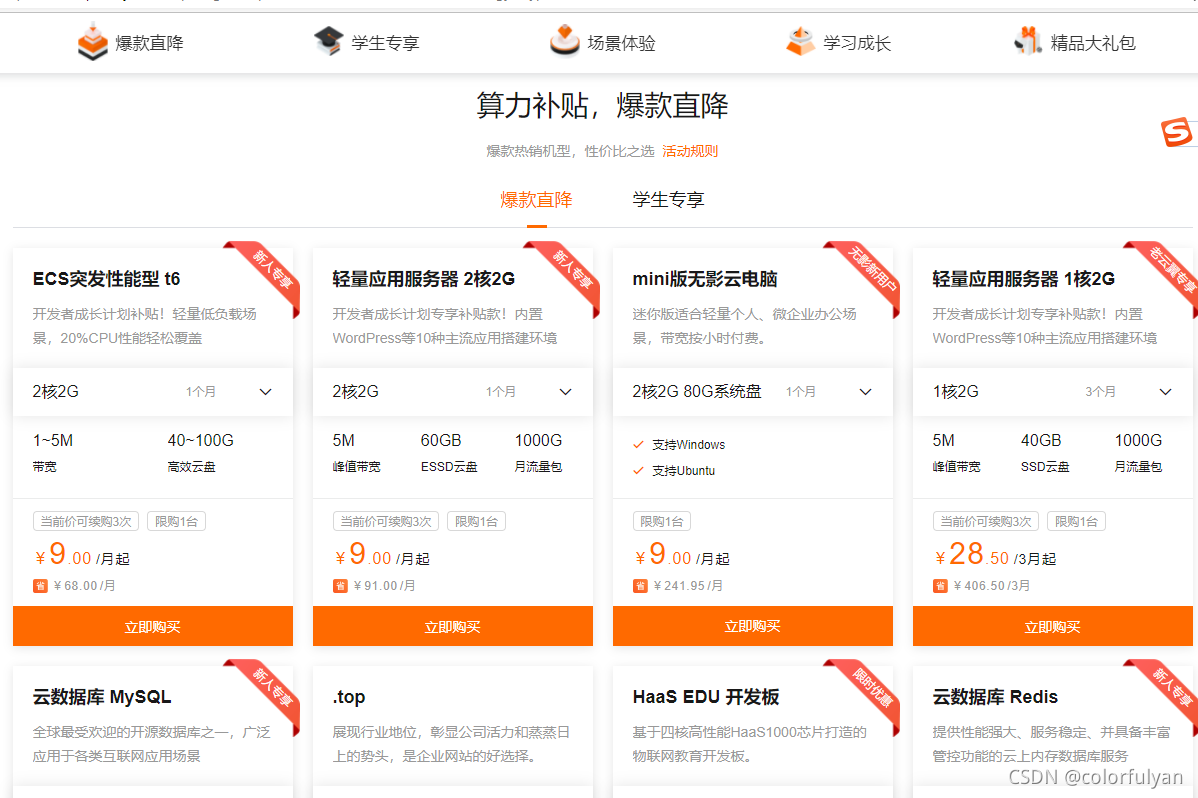
Task: Click the ¥28.50 /3月起 price
Action: (995, 555)
